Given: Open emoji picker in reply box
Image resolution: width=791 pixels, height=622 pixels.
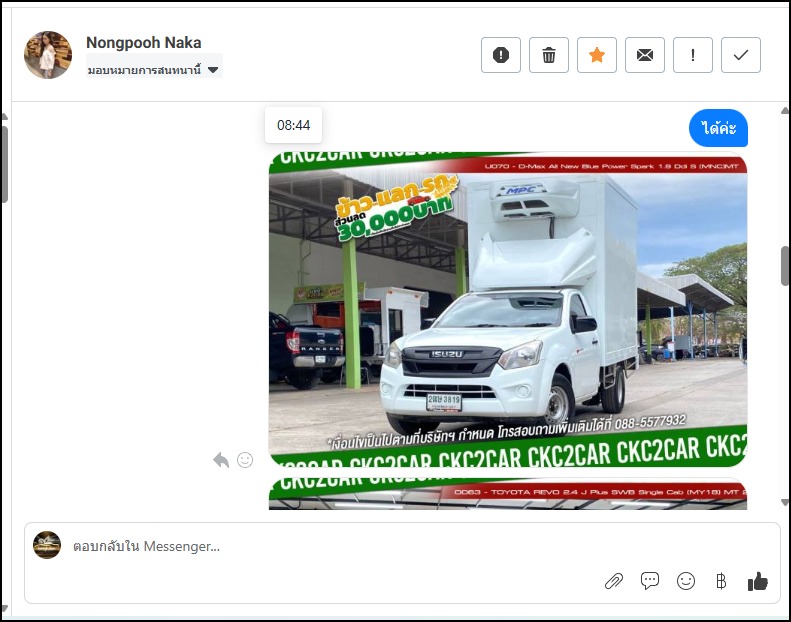Looking at the screenshot, I should click(x=686, y=581).
